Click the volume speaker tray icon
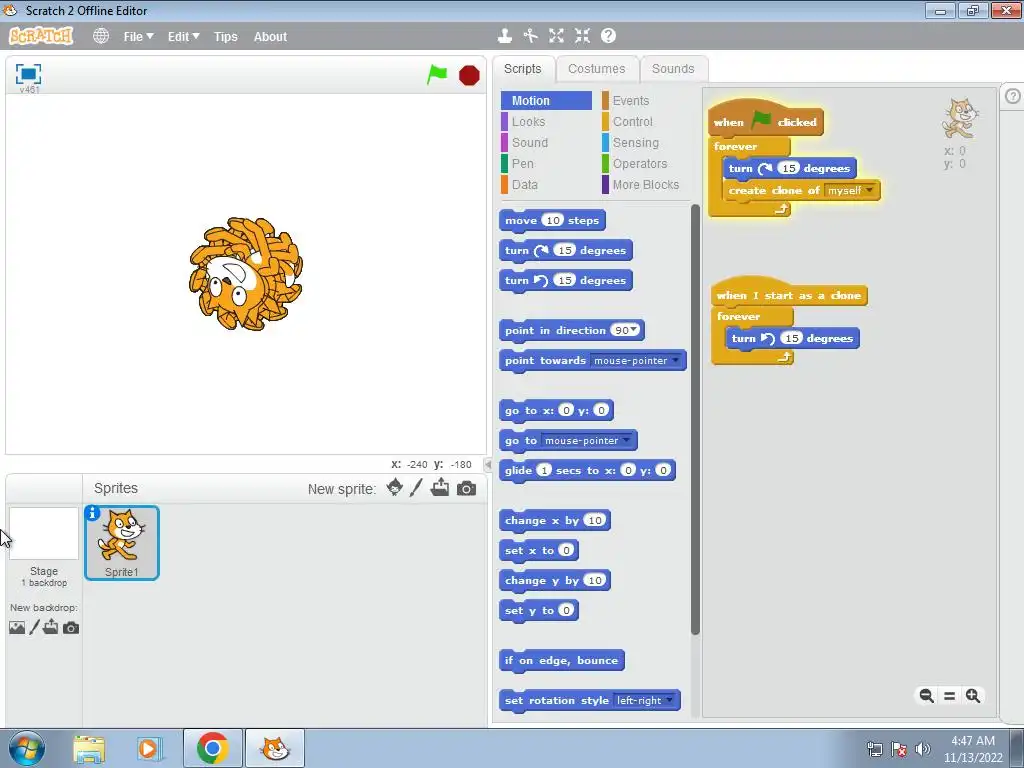The width and height of the screenshot is (1024, 768). [x=922, y=748]
